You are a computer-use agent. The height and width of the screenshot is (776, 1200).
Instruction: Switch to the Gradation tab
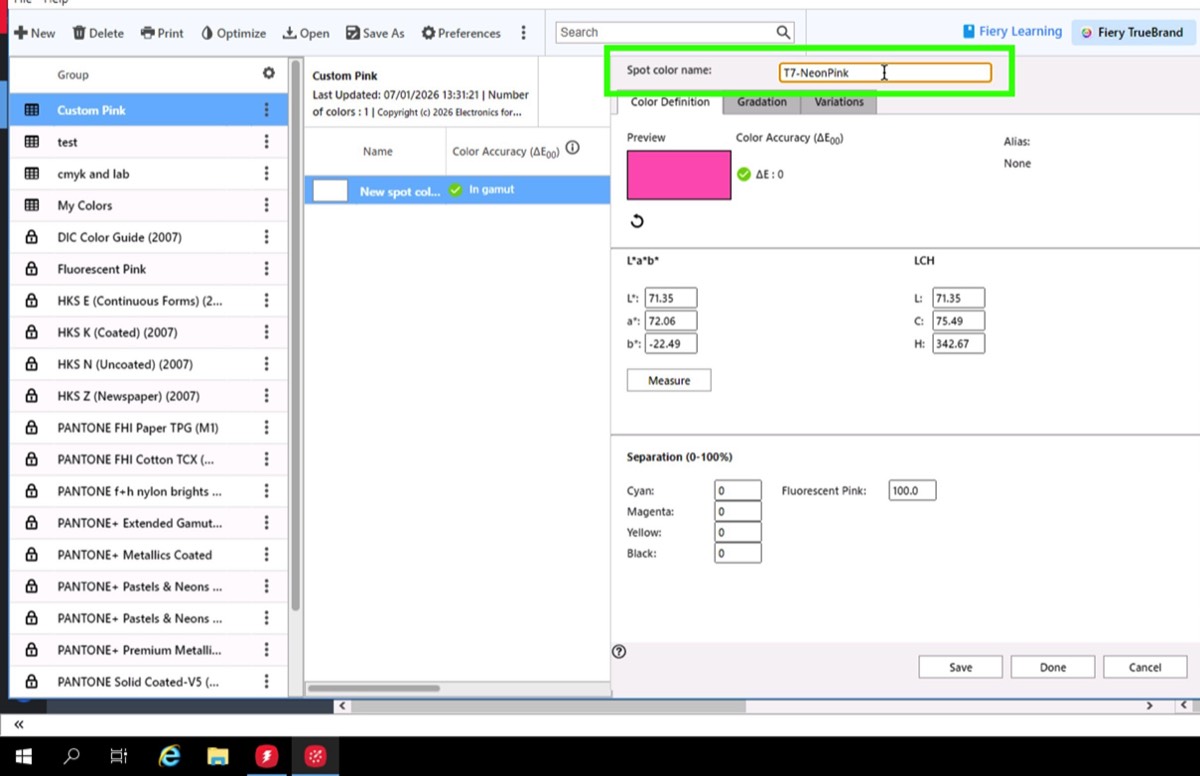(761, 102)
